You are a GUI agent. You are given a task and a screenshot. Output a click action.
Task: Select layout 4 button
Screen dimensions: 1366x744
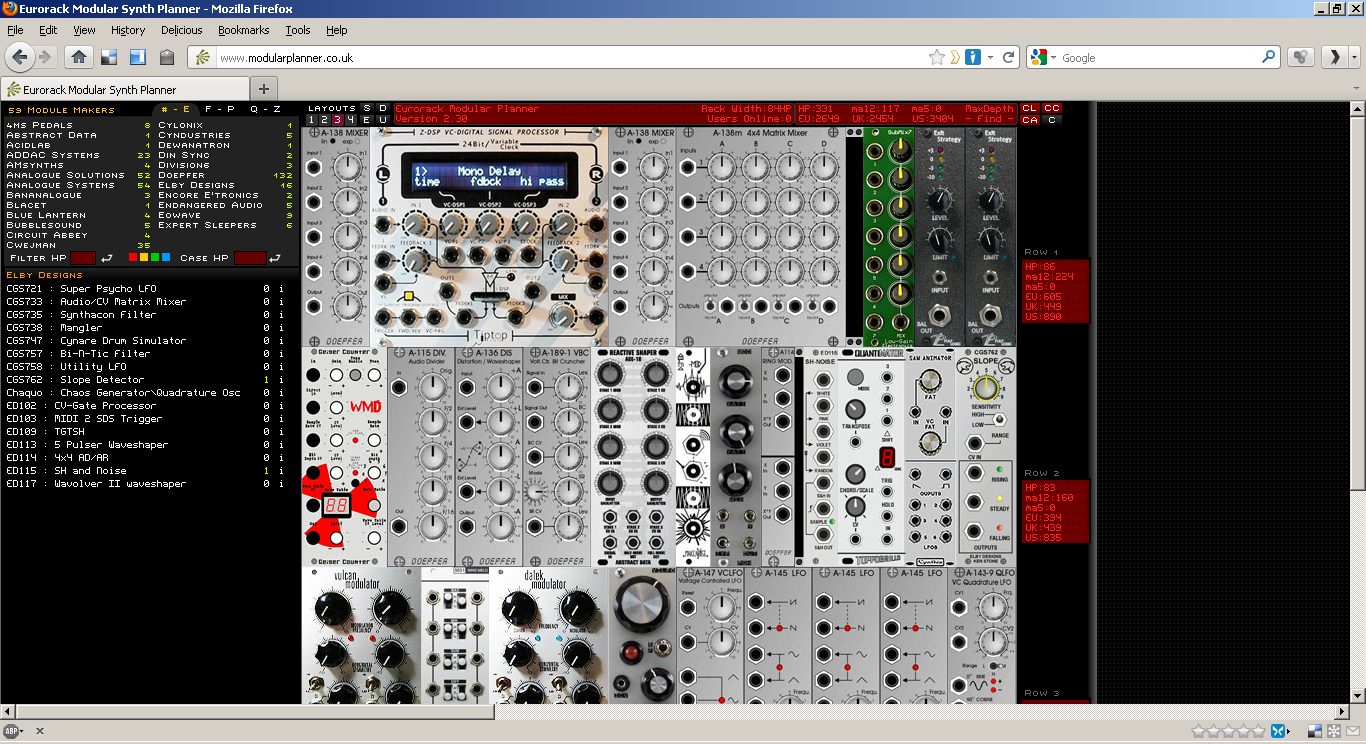coord(351,120)
